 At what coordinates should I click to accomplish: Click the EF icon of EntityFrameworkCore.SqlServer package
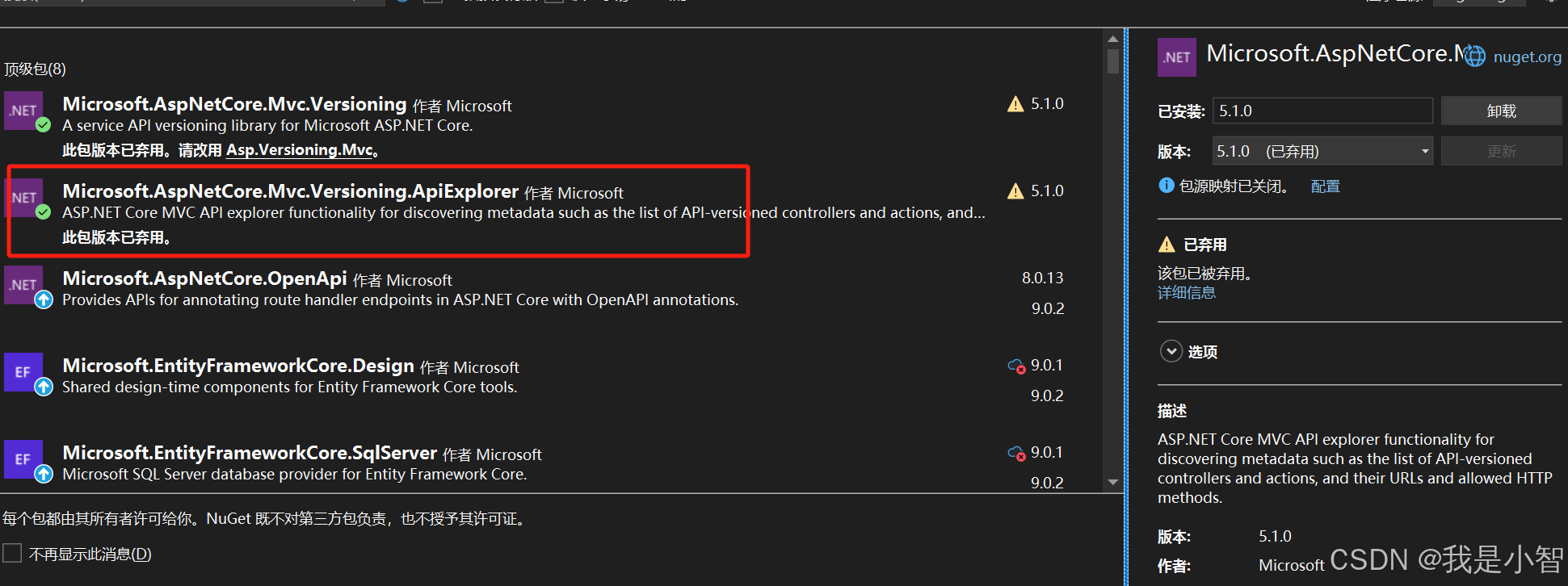23,459
